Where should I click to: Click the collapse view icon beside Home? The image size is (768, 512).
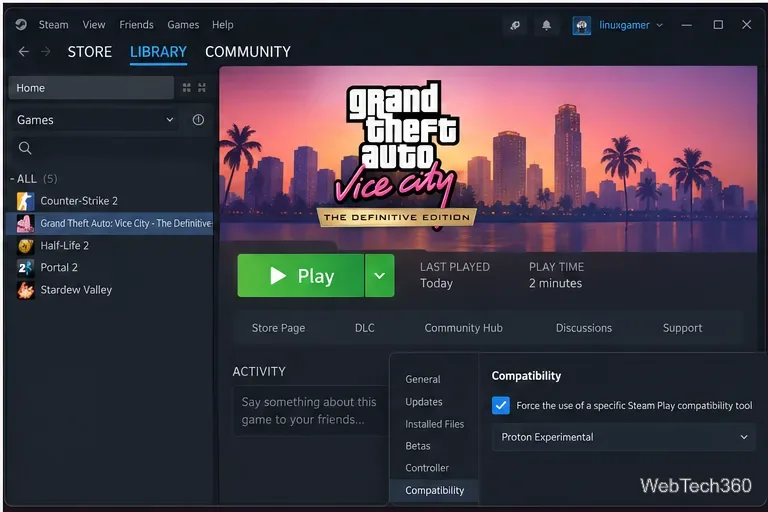point(202,88)
